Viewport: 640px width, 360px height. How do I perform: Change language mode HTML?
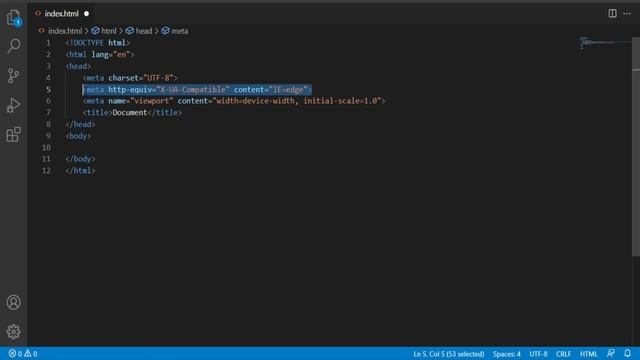[588, 354]
